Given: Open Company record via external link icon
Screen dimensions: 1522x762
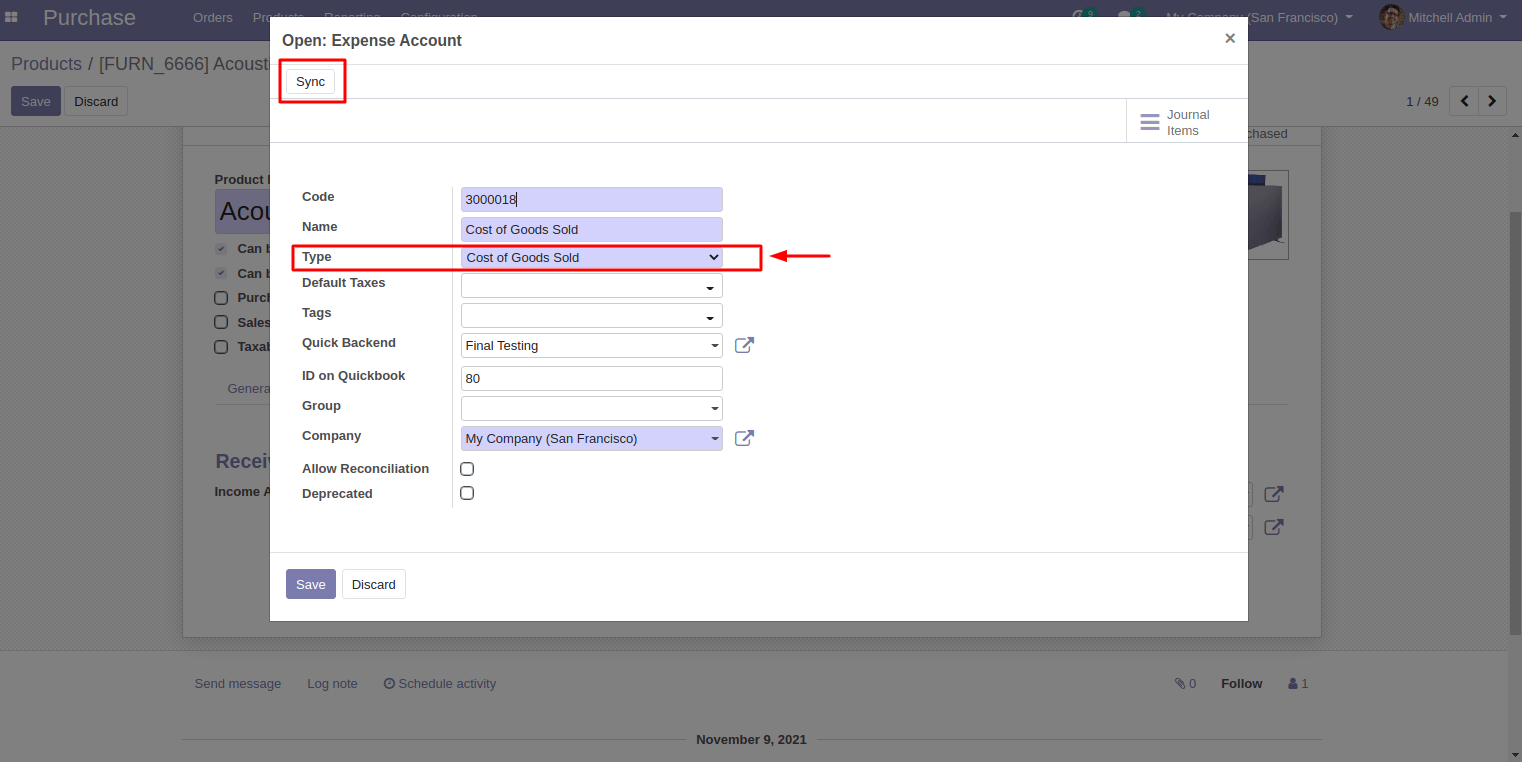Looking at the screenshot, I should point(744,438).
